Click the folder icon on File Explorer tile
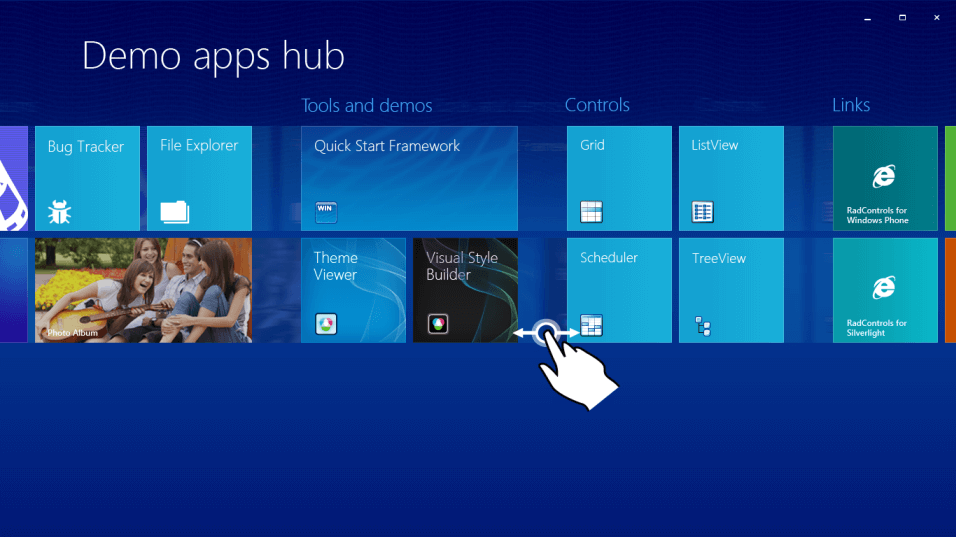Screen dimensions: 956x537 pyautogui.click(x=174, y=212)
